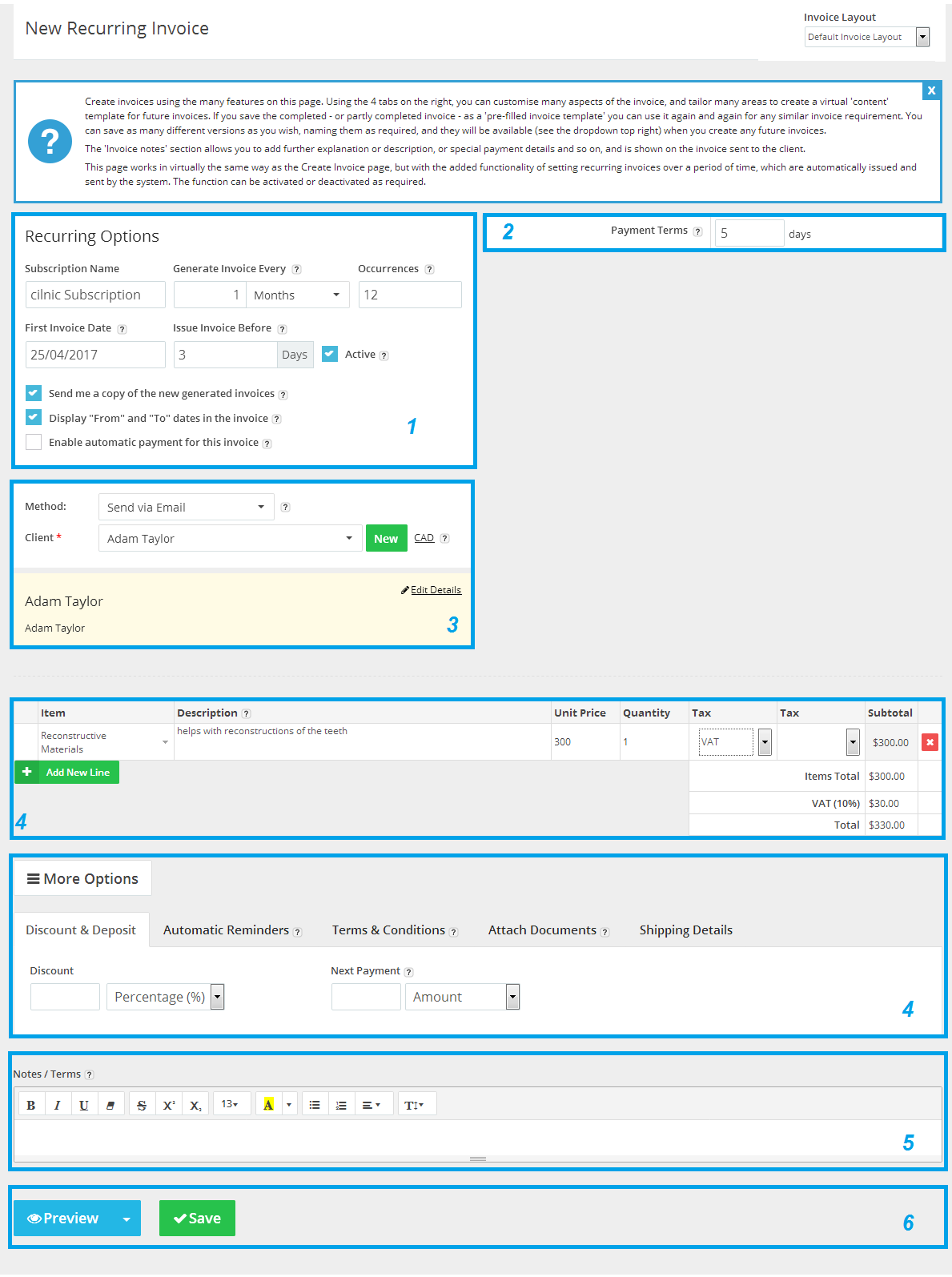
Task: Switch to Attach Documents tab
Action: tap(548, 930)
